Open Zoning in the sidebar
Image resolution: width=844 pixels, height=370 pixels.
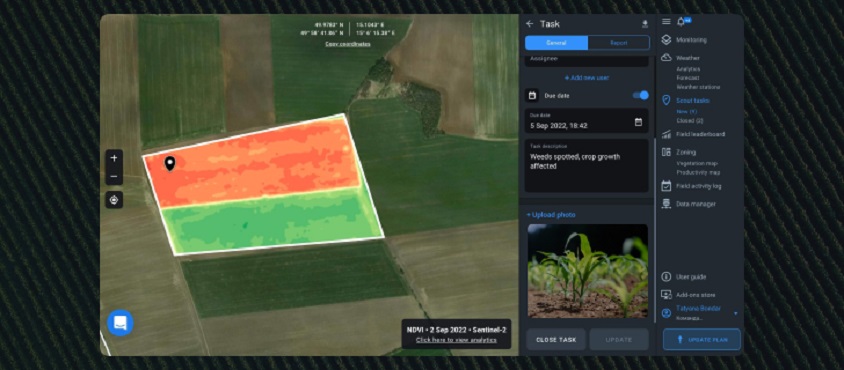(x=686, y=152)
